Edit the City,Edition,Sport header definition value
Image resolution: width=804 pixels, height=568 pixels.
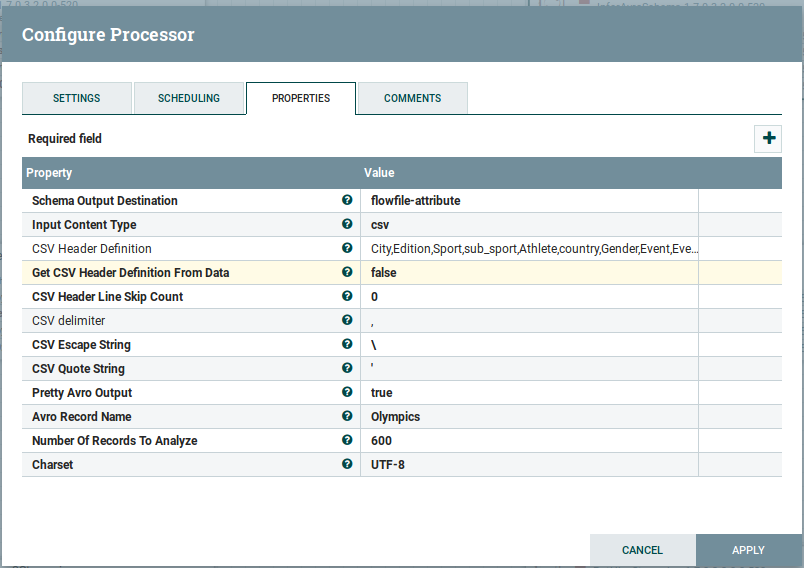529,249
